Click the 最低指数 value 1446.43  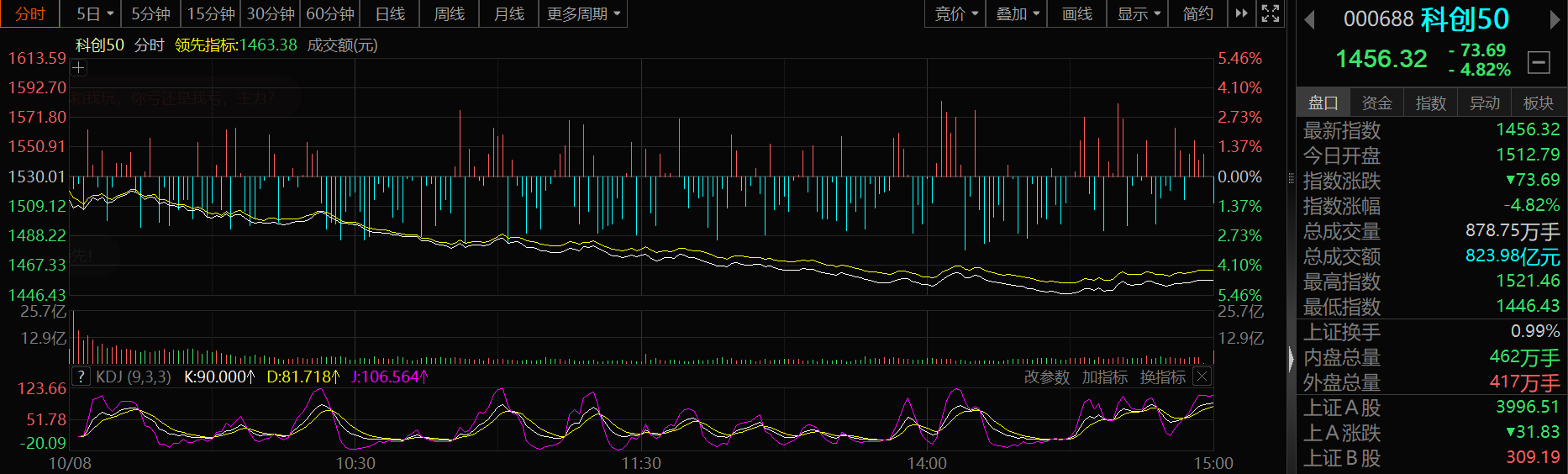pos(1528,306)
